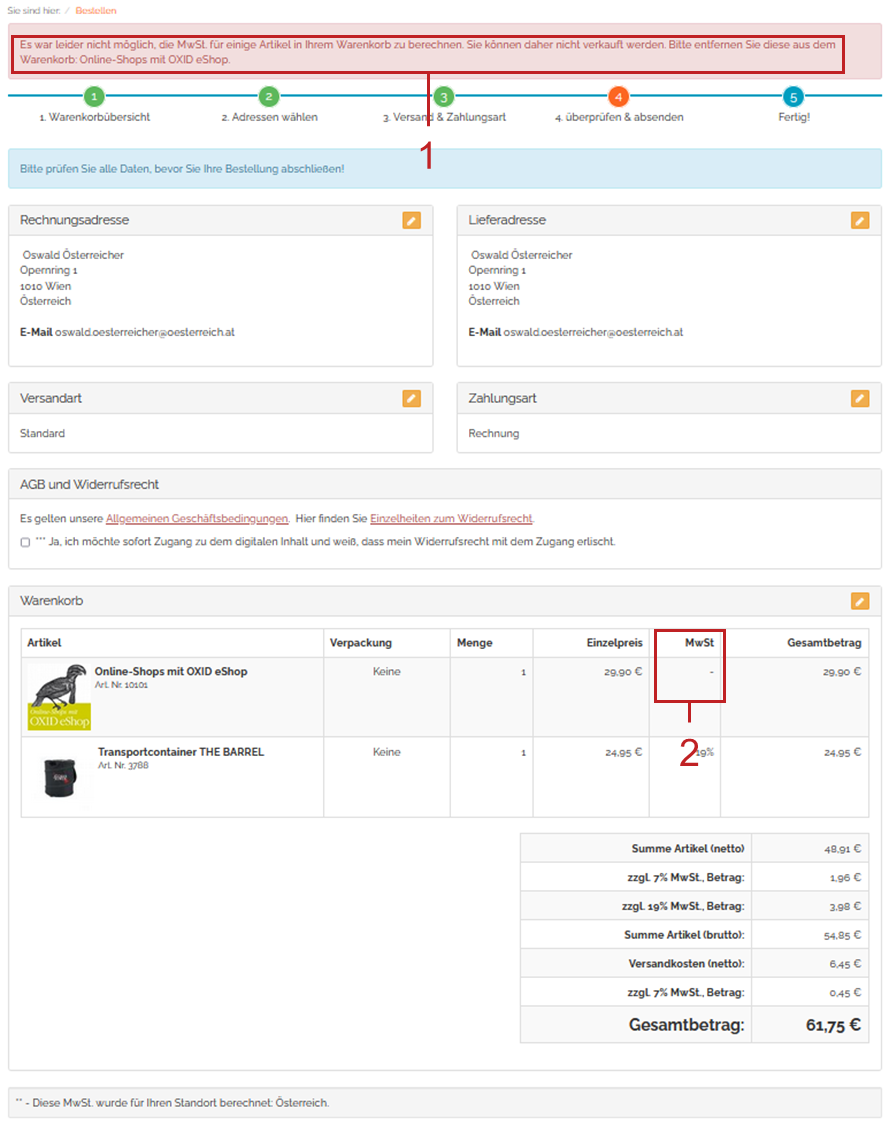The width and height of the screenshot is (889, 1125).
Task: Open Einzelheiten zum Widerrufsrecht link
Action: click(x=451, y=519)
